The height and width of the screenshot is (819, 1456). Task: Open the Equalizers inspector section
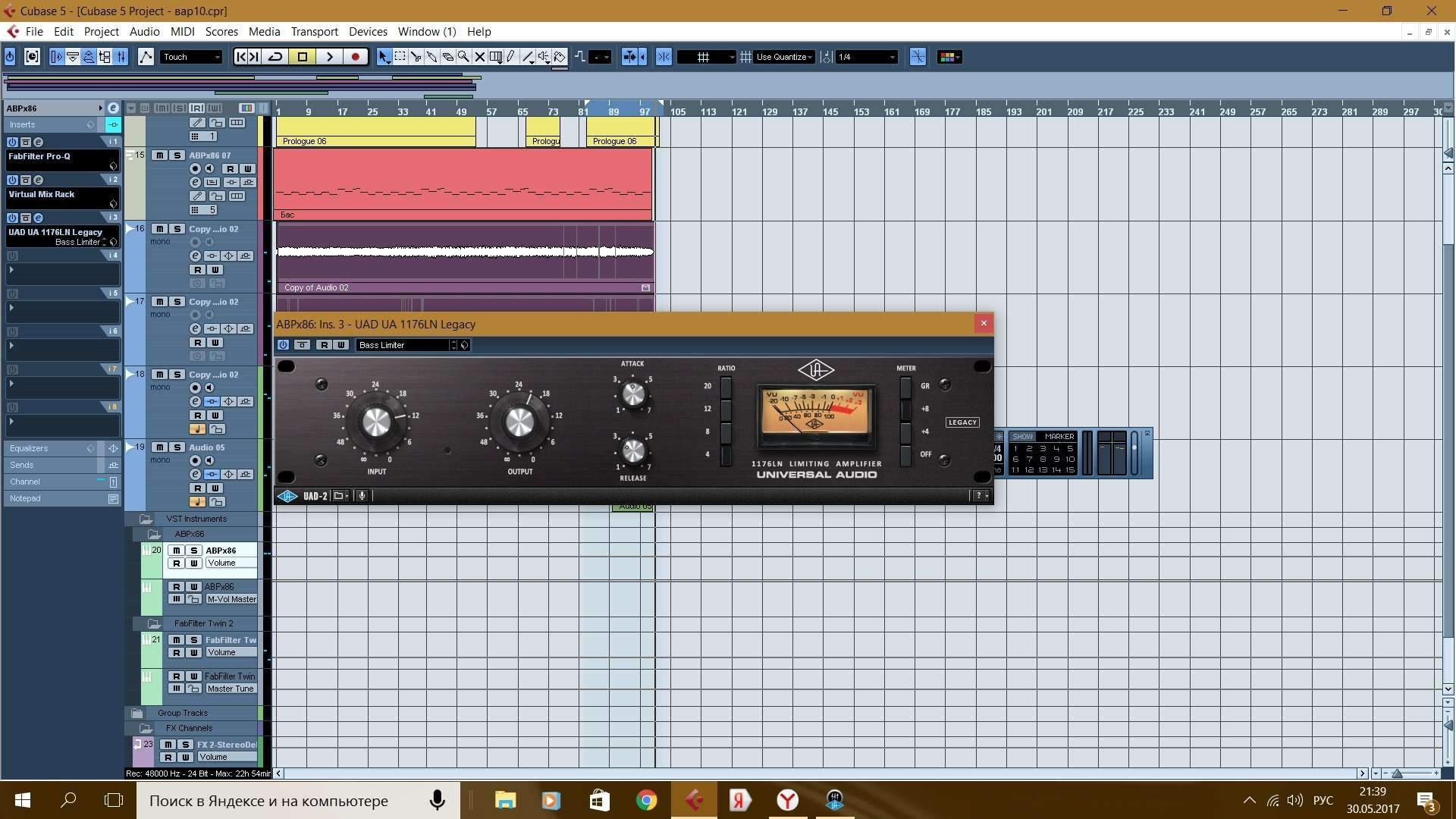coord(29,448)
